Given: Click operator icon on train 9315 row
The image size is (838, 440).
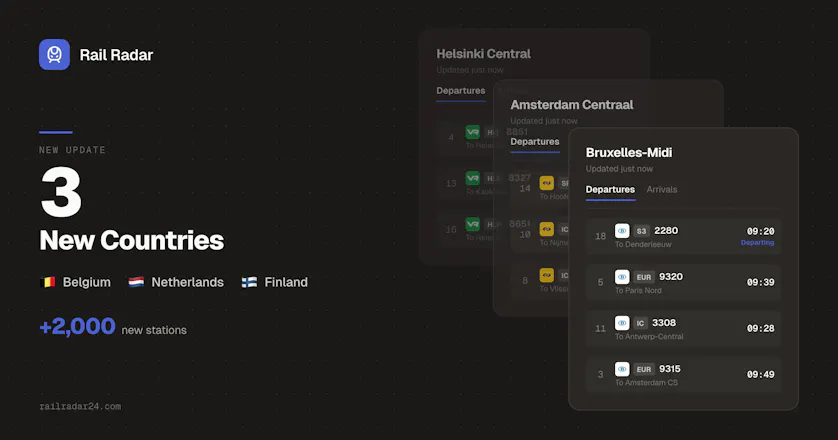Looking at the screenshot, I should click(x=622, y=369).
